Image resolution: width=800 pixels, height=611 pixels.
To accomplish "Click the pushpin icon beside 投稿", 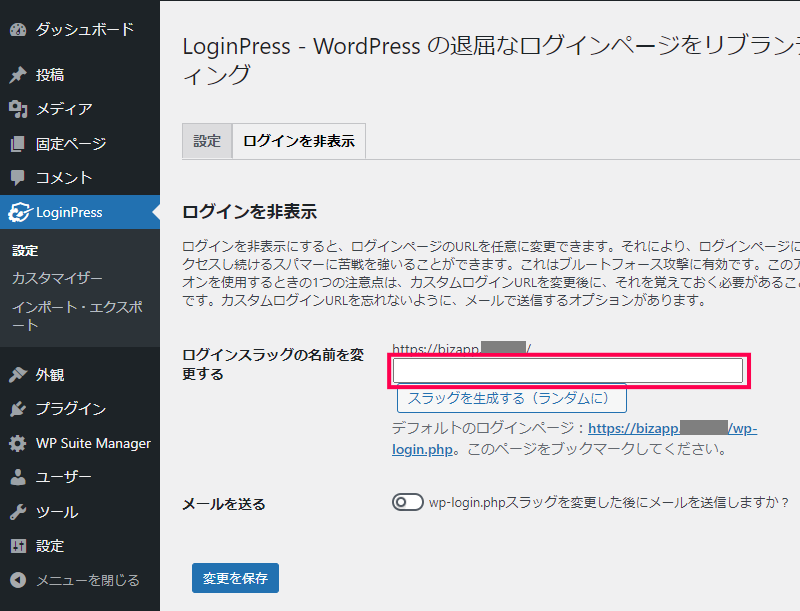I will pos(18,75).
